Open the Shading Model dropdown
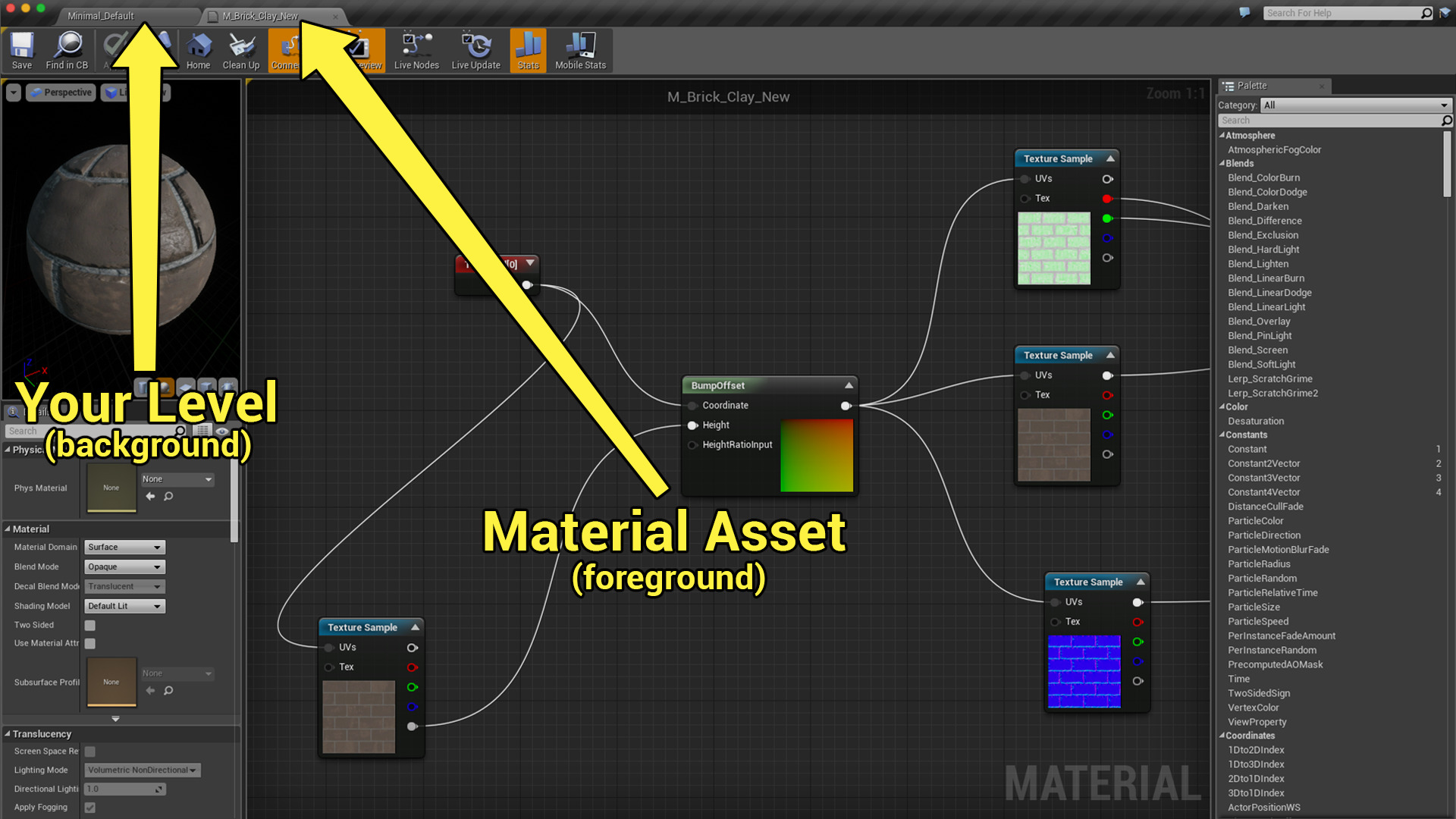 [x=124, y=607]
